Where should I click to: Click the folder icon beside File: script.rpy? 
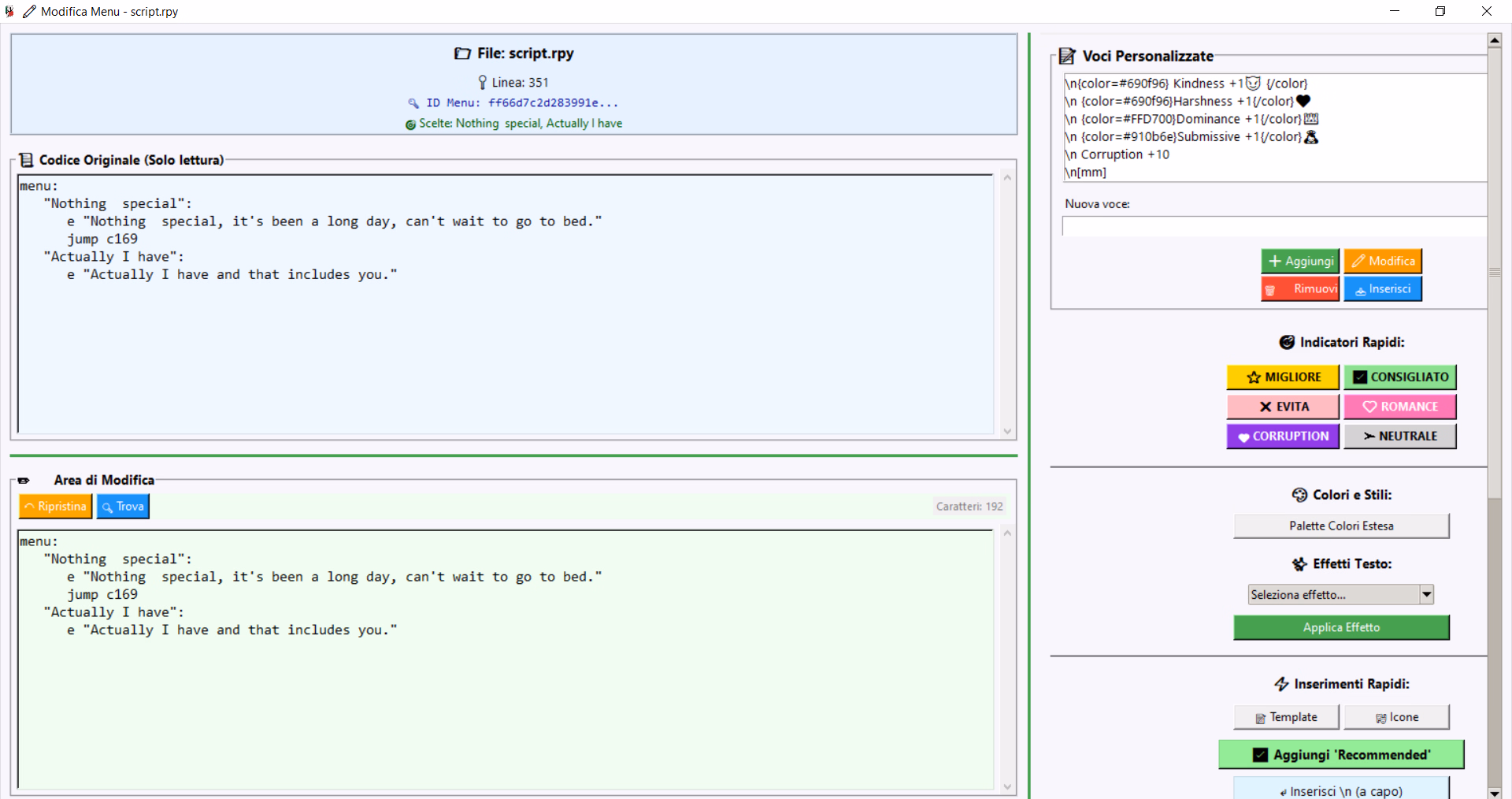[462, 54]
